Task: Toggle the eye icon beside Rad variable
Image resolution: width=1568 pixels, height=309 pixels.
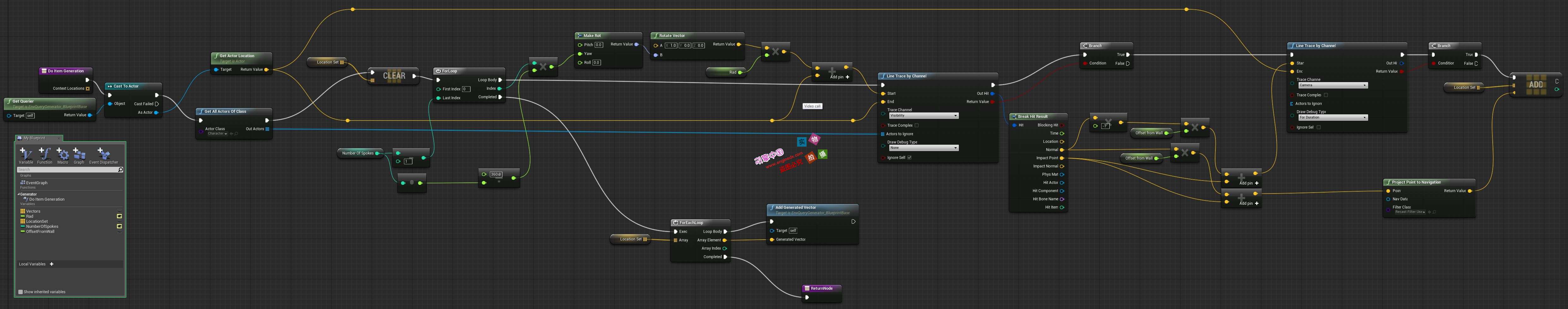Action: (x=119, y=216)
